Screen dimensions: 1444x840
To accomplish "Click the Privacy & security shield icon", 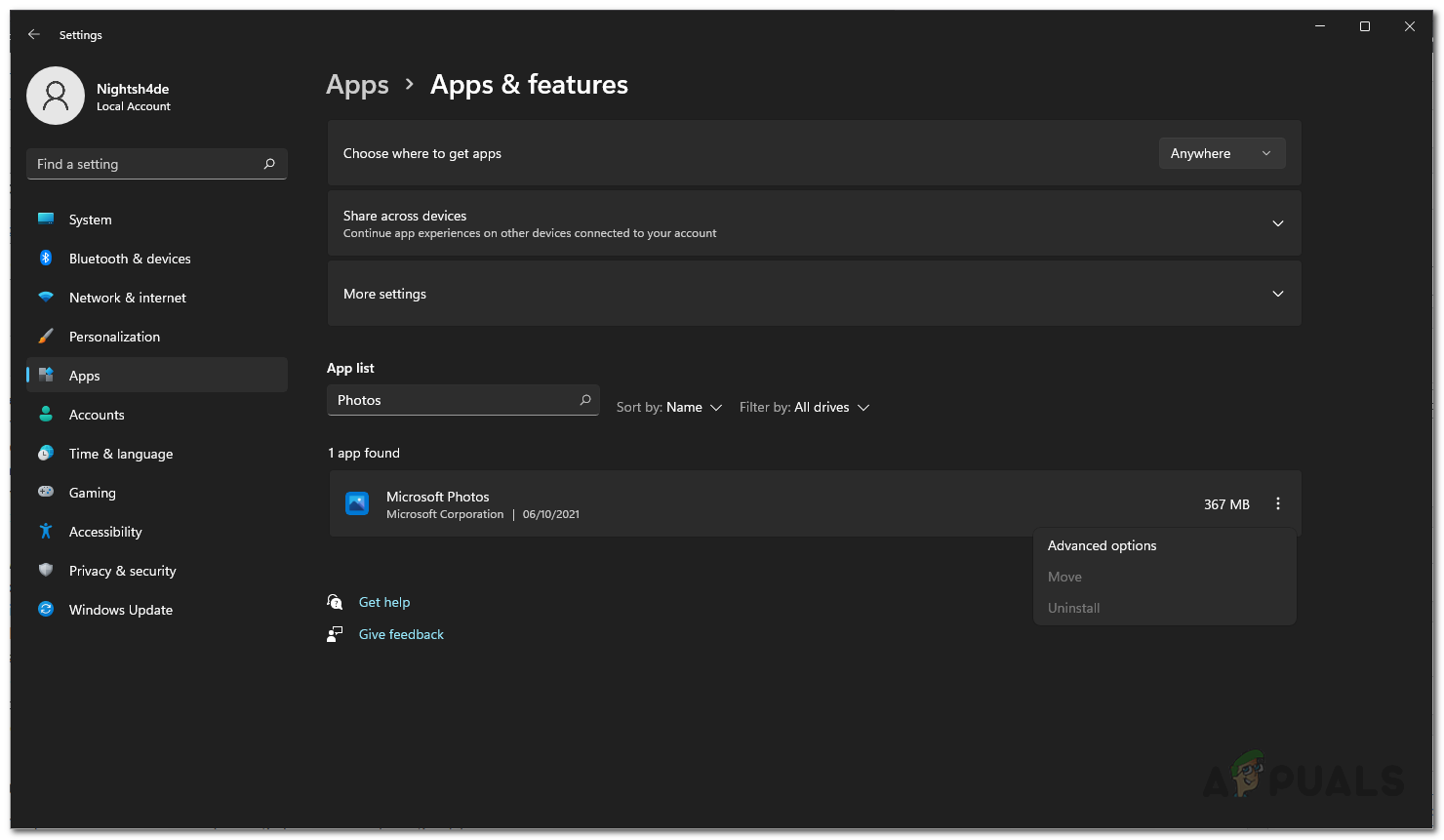I will [46, 571].
